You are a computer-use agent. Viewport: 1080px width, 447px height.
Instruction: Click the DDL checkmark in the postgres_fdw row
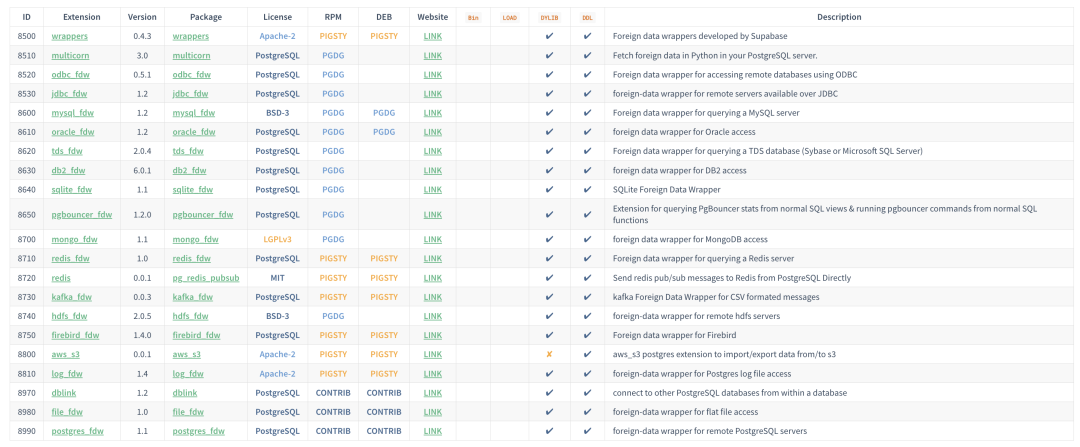pyautogui.click(x=587, y=431)
